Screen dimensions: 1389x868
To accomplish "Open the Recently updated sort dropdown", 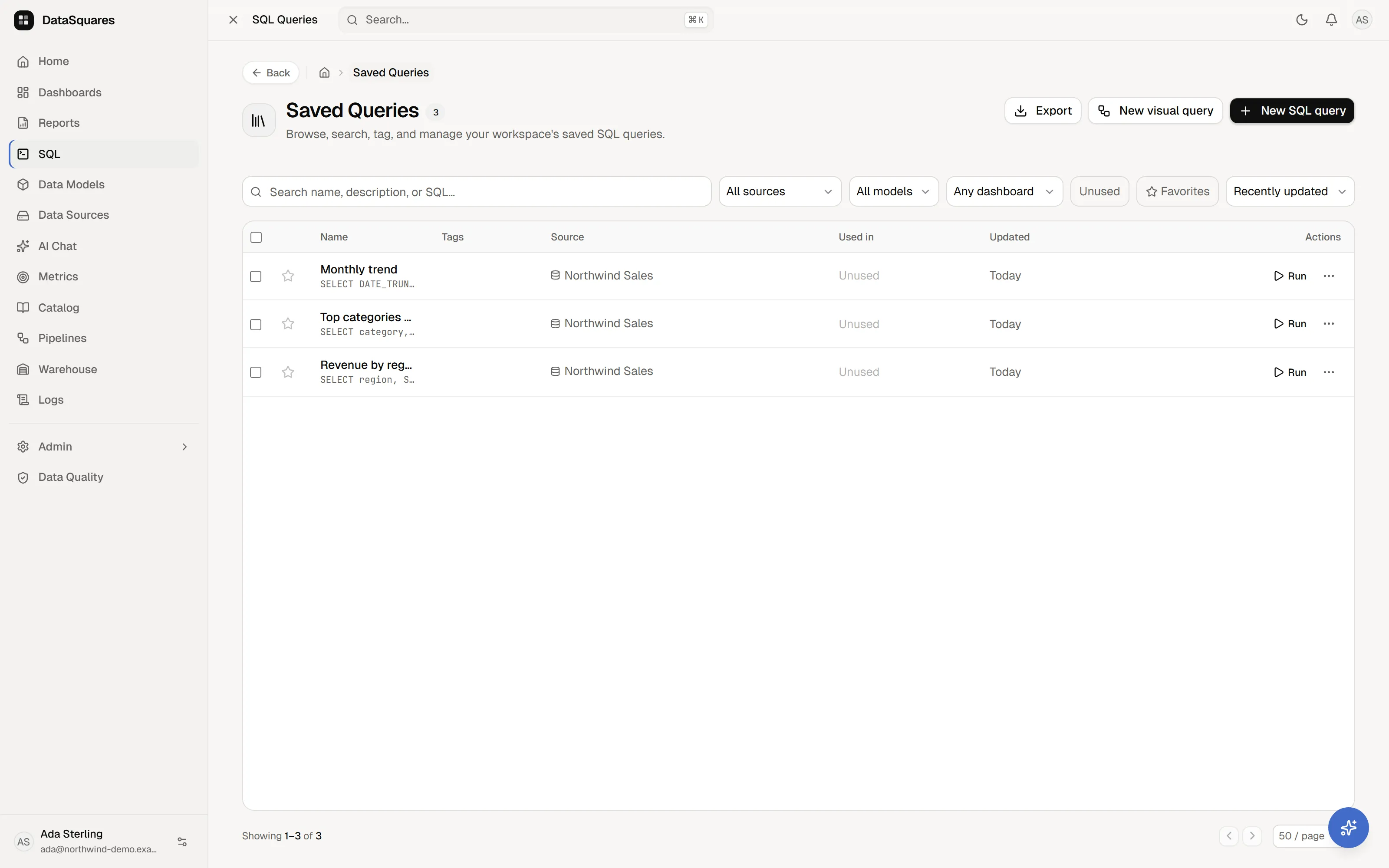I will 1290,191.
